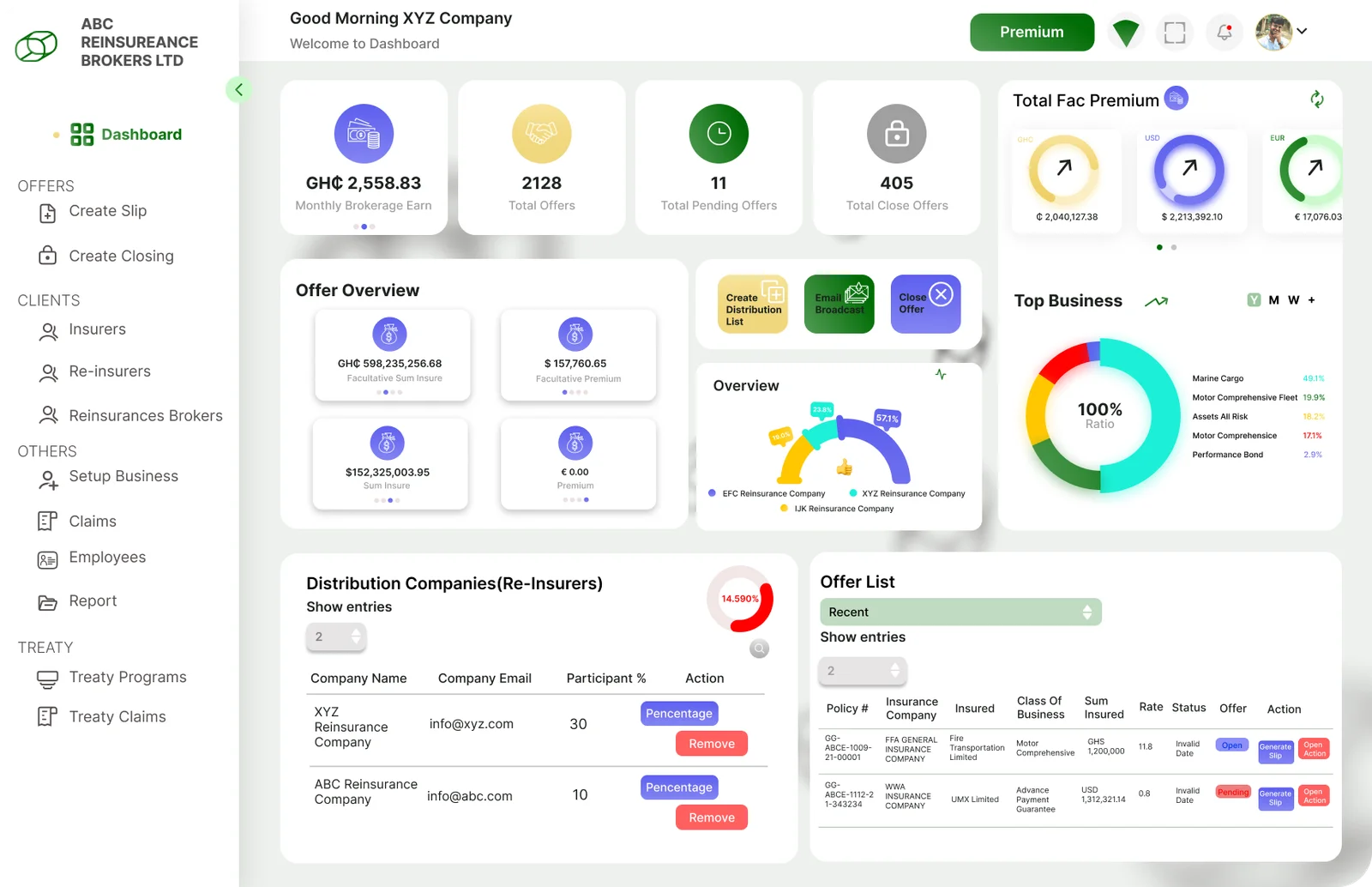The width and height of the screenshot is (1372, 887).
Task: Open Claims page
Action: (x=76, y=522)
